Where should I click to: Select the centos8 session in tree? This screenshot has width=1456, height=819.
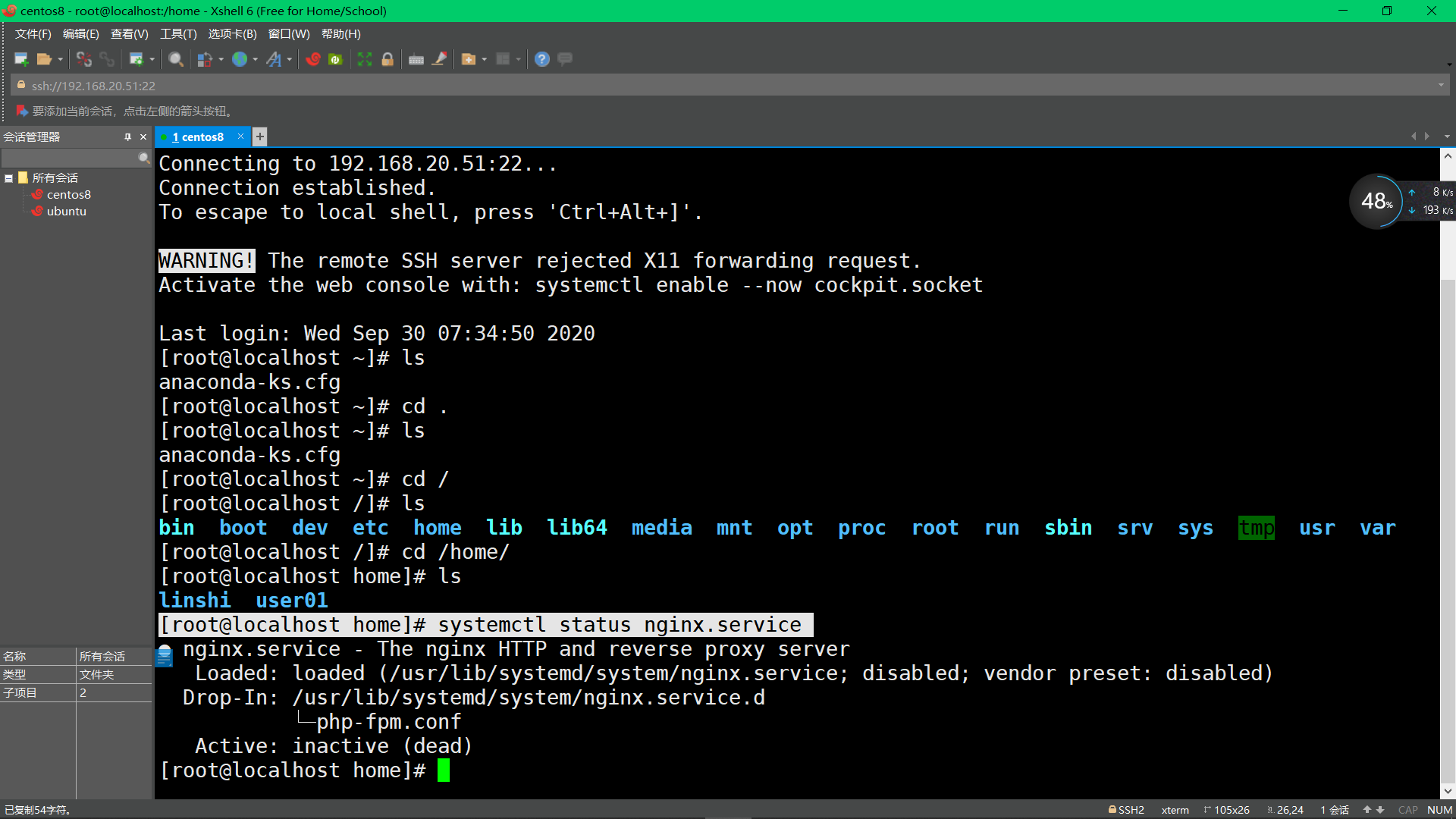68,195
